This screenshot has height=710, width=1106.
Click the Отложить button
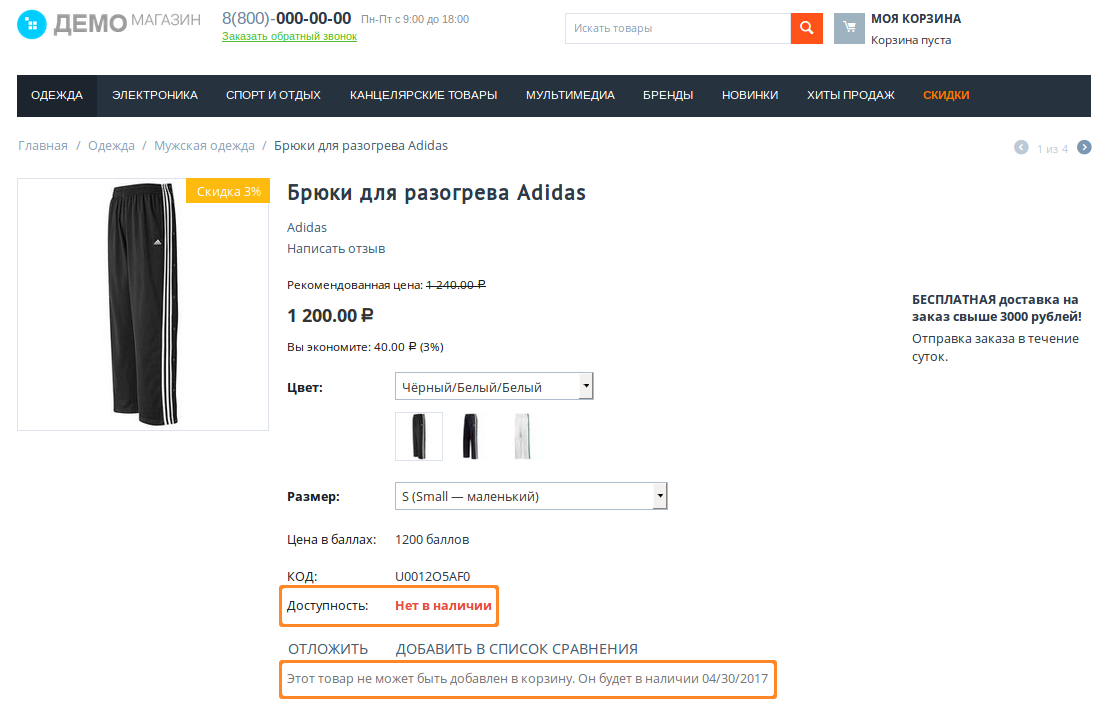(x=328, y=649)
